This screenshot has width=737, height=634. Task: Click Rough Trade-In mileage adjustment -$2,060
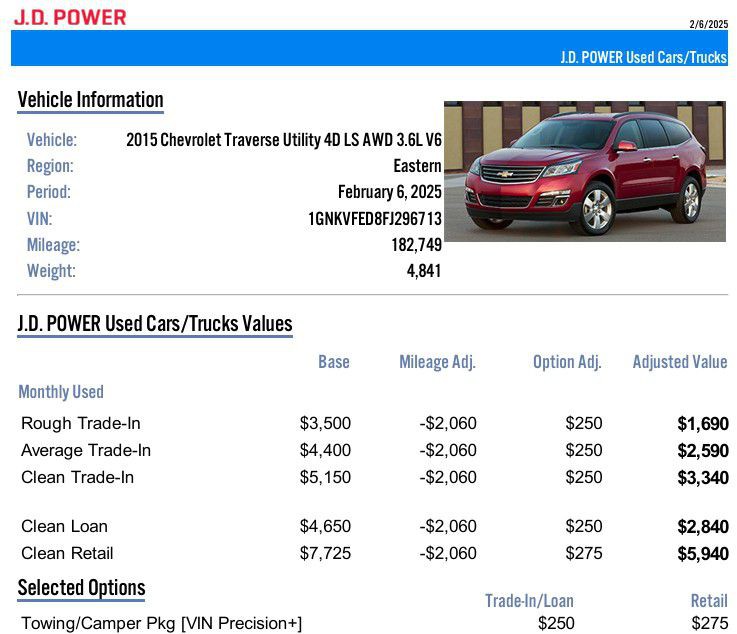(448, 423)
